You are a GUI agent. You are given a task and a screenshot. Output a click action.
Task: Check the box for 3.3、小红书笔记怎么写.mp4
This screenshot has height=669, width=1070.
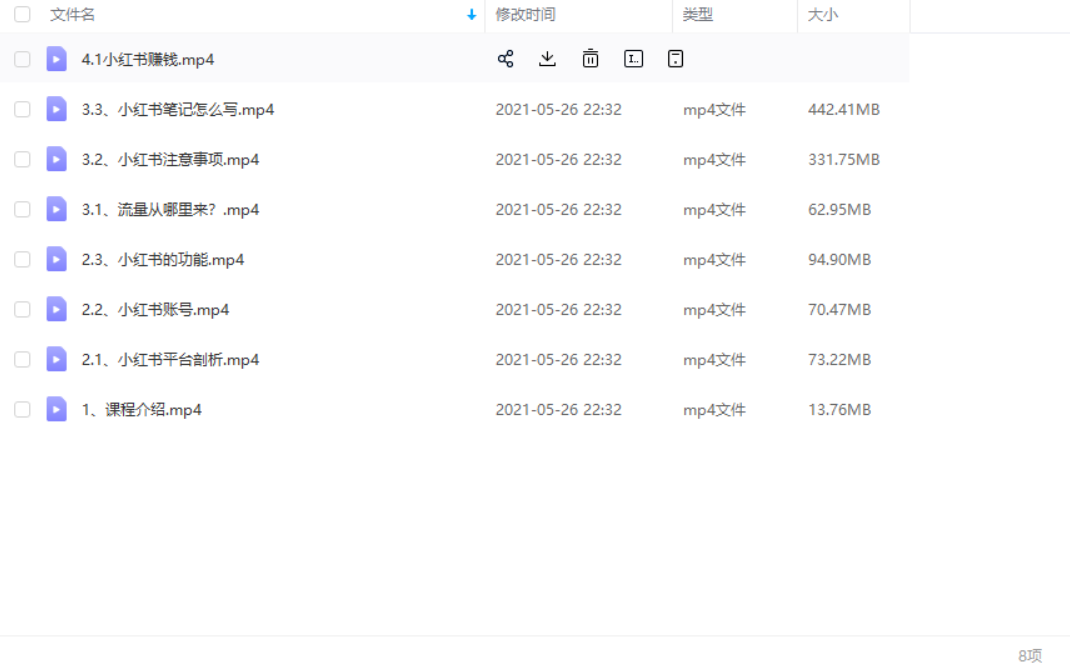pyautogui.click(x=22, y=109)
